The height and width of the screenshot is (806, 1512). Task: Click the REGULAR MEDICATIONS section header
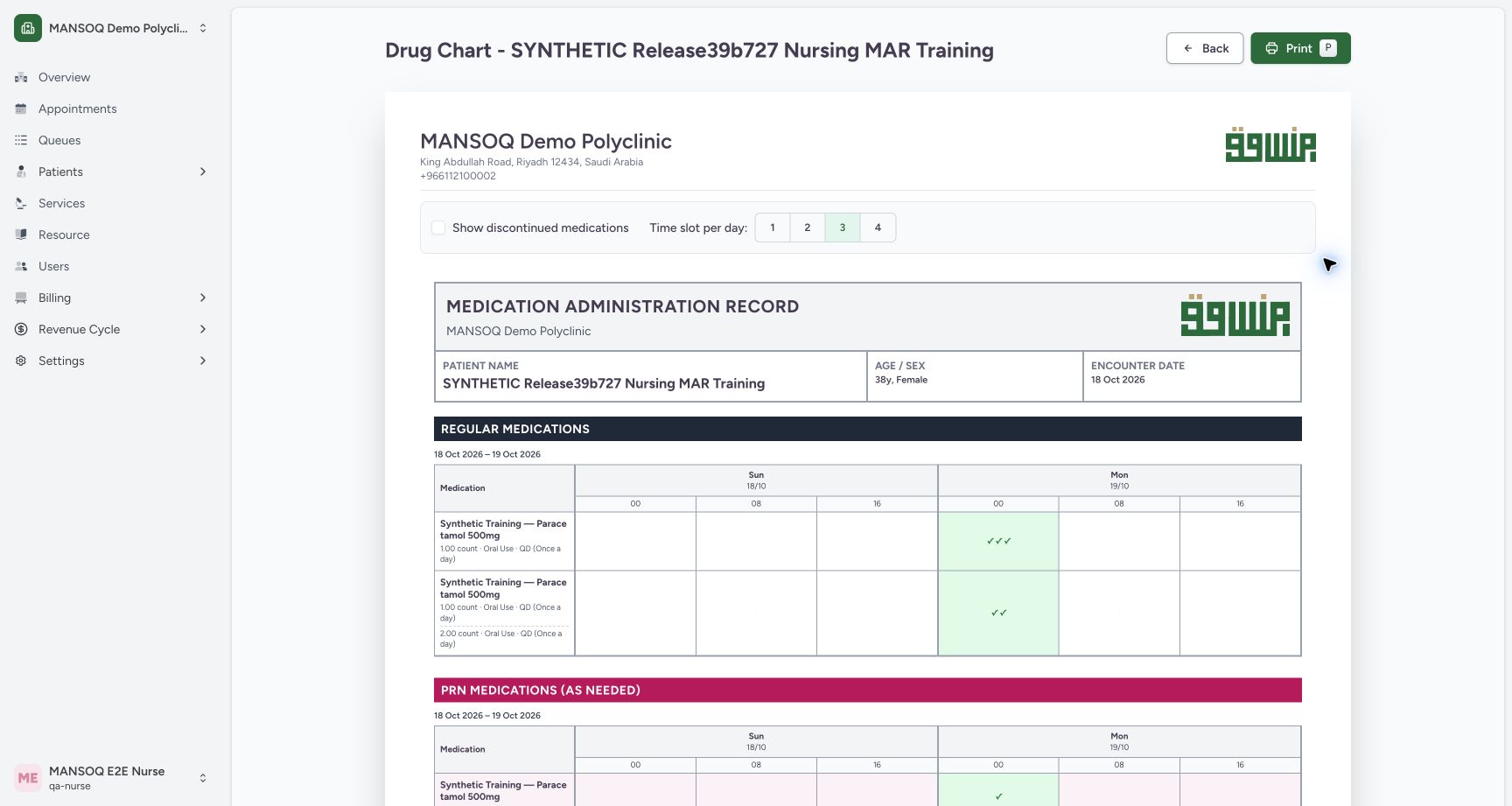coord(868,429)
